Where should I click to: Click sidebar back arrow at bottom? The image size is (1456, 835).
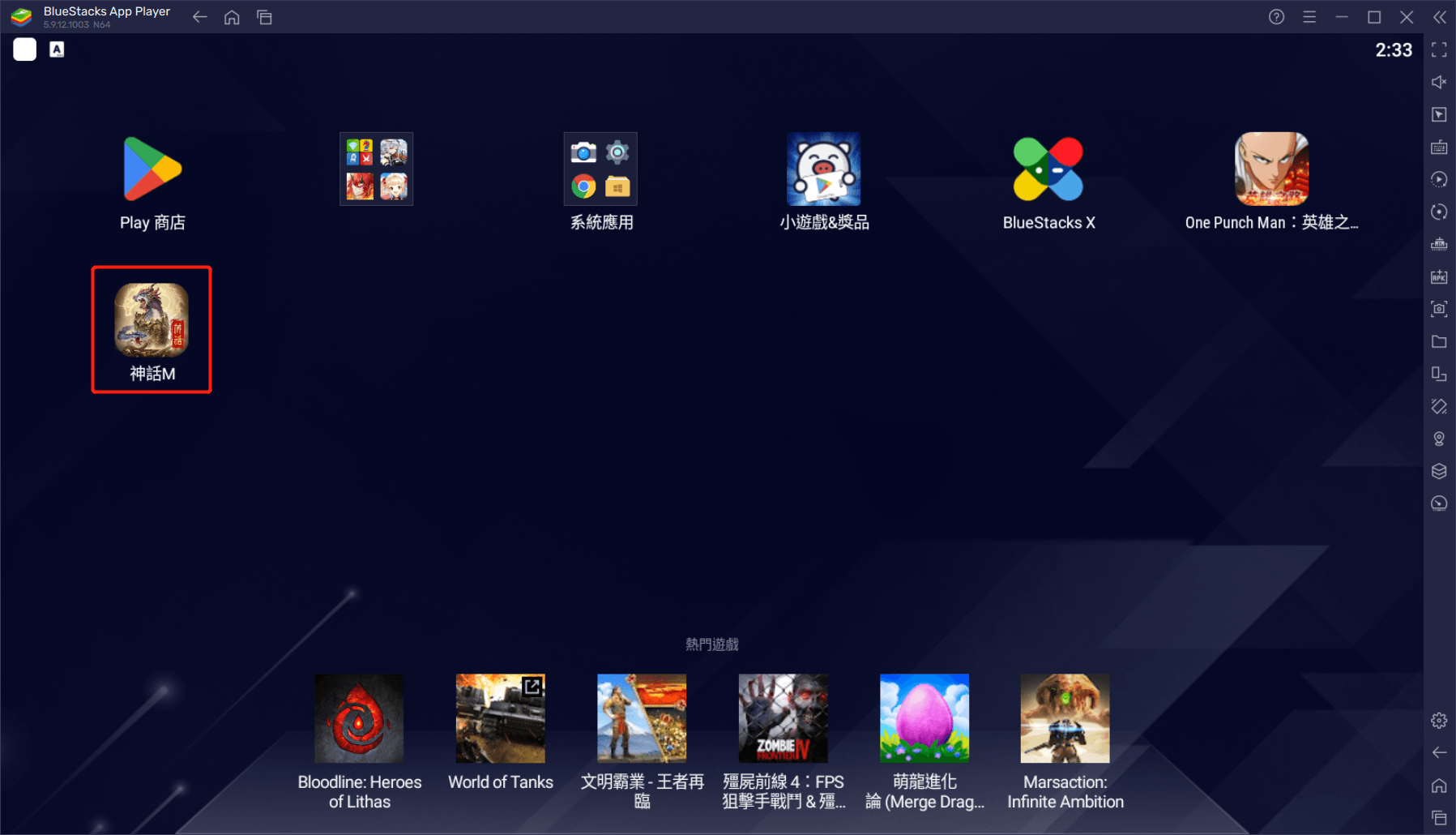(x=1439, y=752)
